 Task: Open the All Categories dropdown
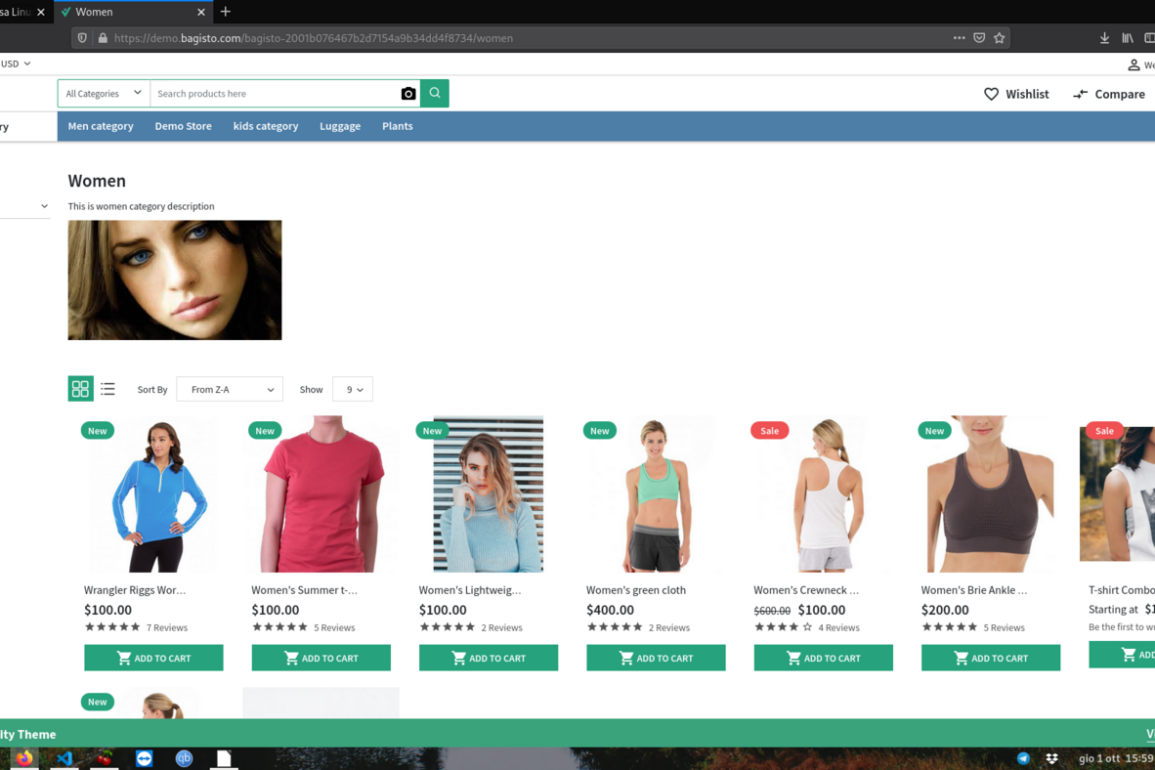point(104,94)
